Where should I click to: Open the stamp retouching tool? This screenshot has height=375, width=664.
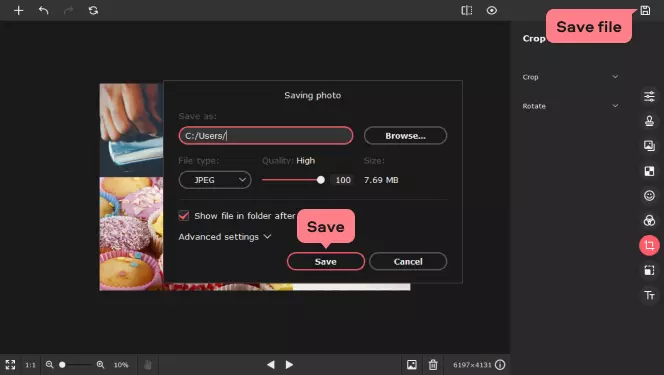649,121
